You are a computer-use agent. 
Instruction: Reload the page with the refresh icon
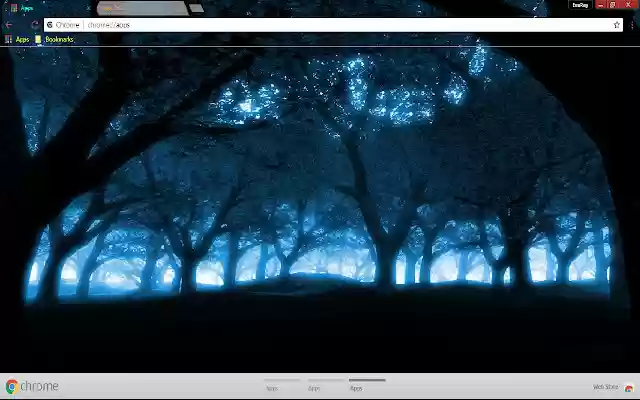35,25
